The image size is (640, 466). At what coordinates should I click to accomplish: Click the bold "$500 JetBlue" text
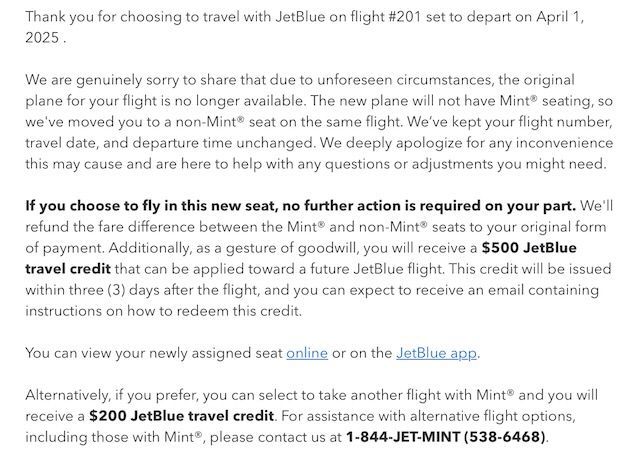point(529,248)
